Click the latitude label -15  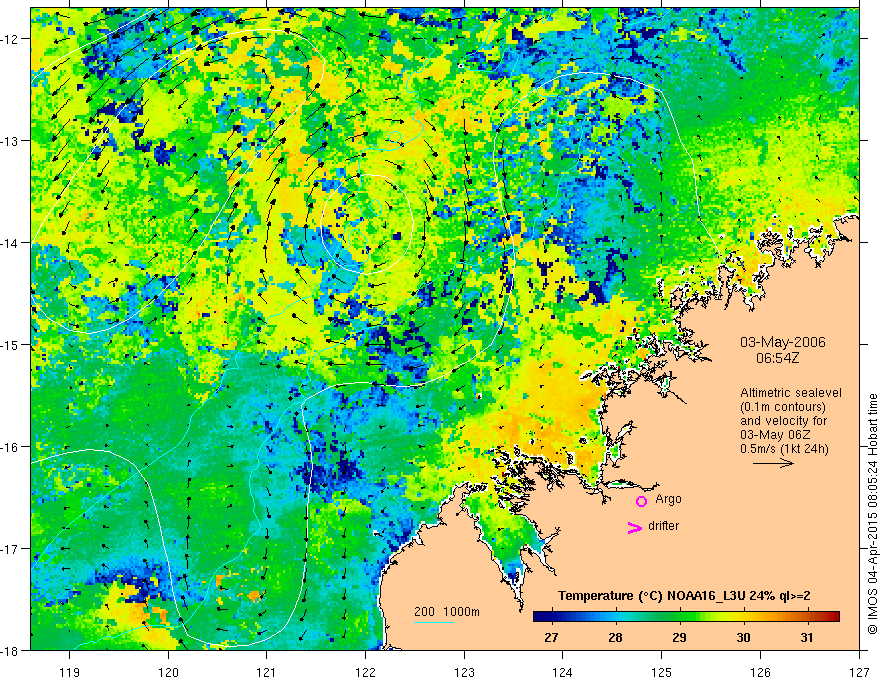10,344
